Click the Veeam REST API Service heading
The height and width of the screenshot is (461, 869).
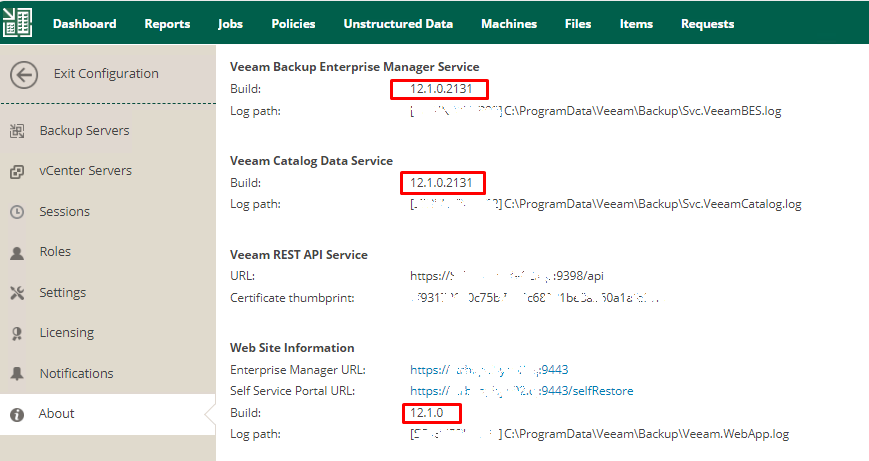299,255
